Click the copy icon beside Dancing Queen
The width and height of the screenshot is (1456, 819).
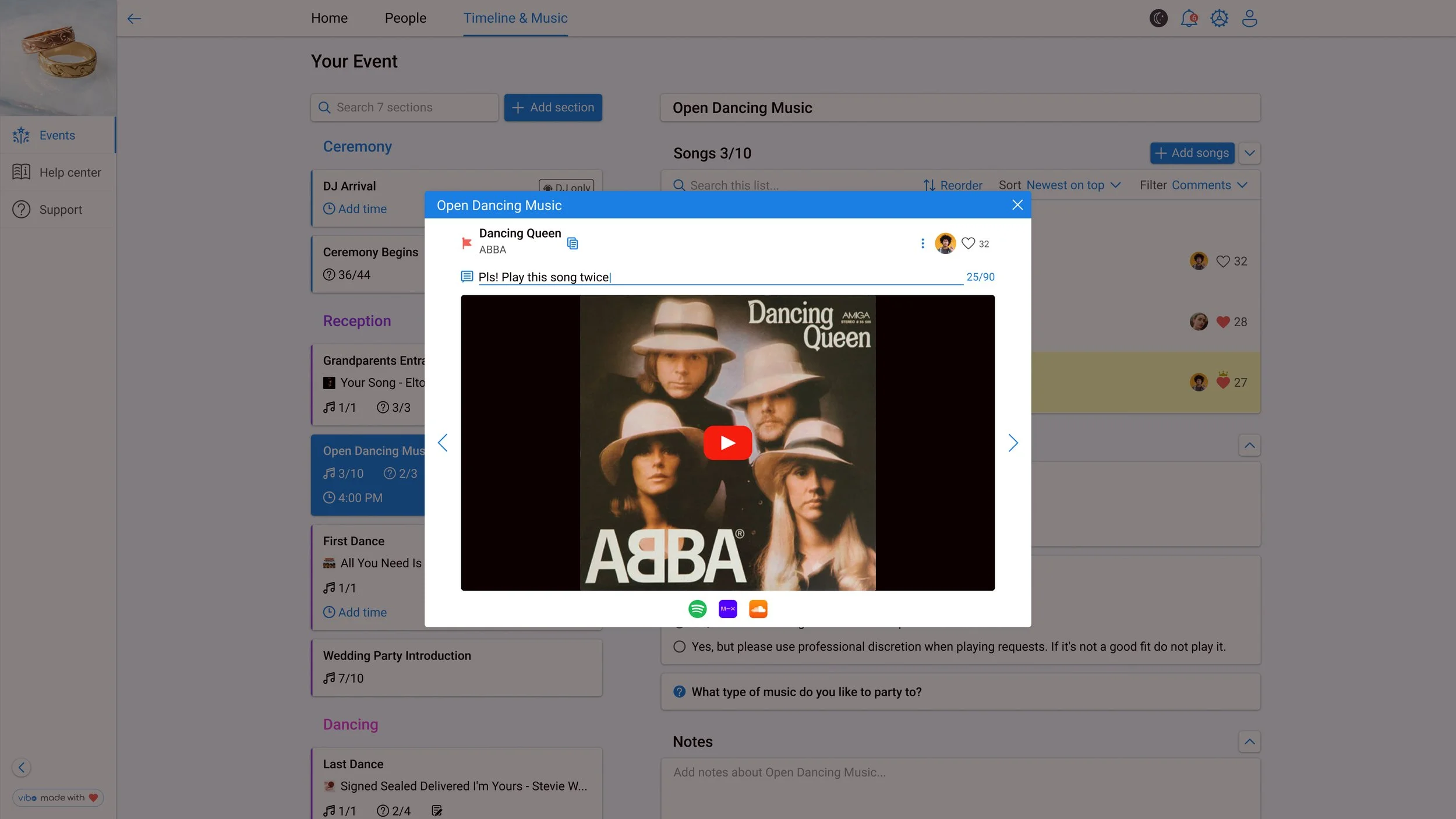(x=572, y=243)
